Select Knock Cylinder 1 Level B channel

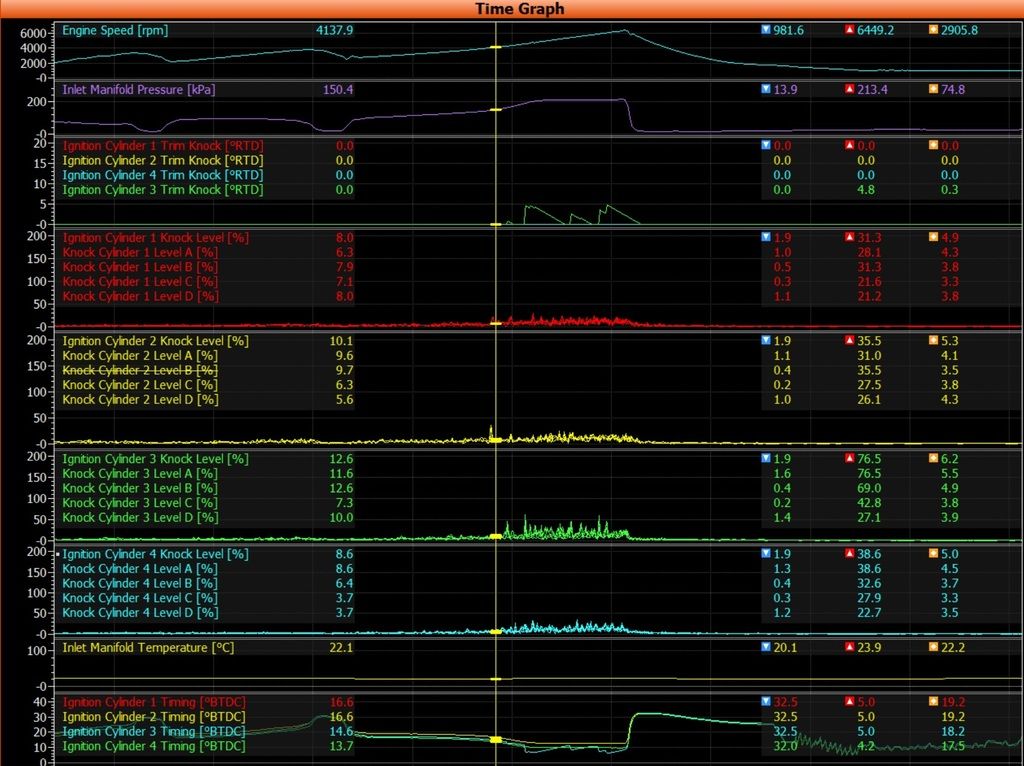(139, 267)
